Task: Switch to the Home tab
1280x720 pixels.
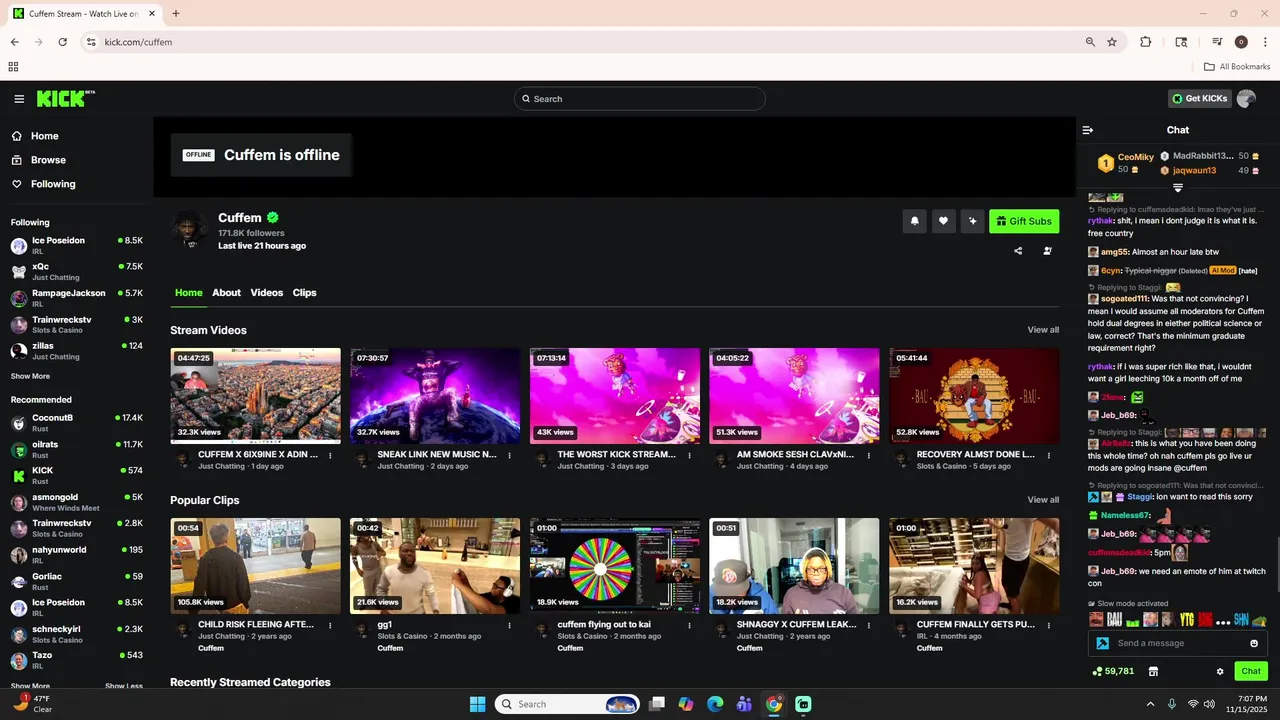Action: click(189, 293)
